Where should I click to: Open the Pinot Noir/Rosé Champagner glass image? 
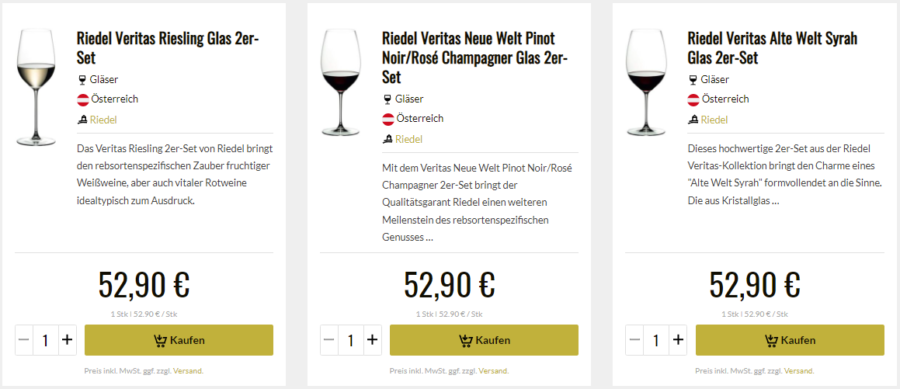(341, 82)
